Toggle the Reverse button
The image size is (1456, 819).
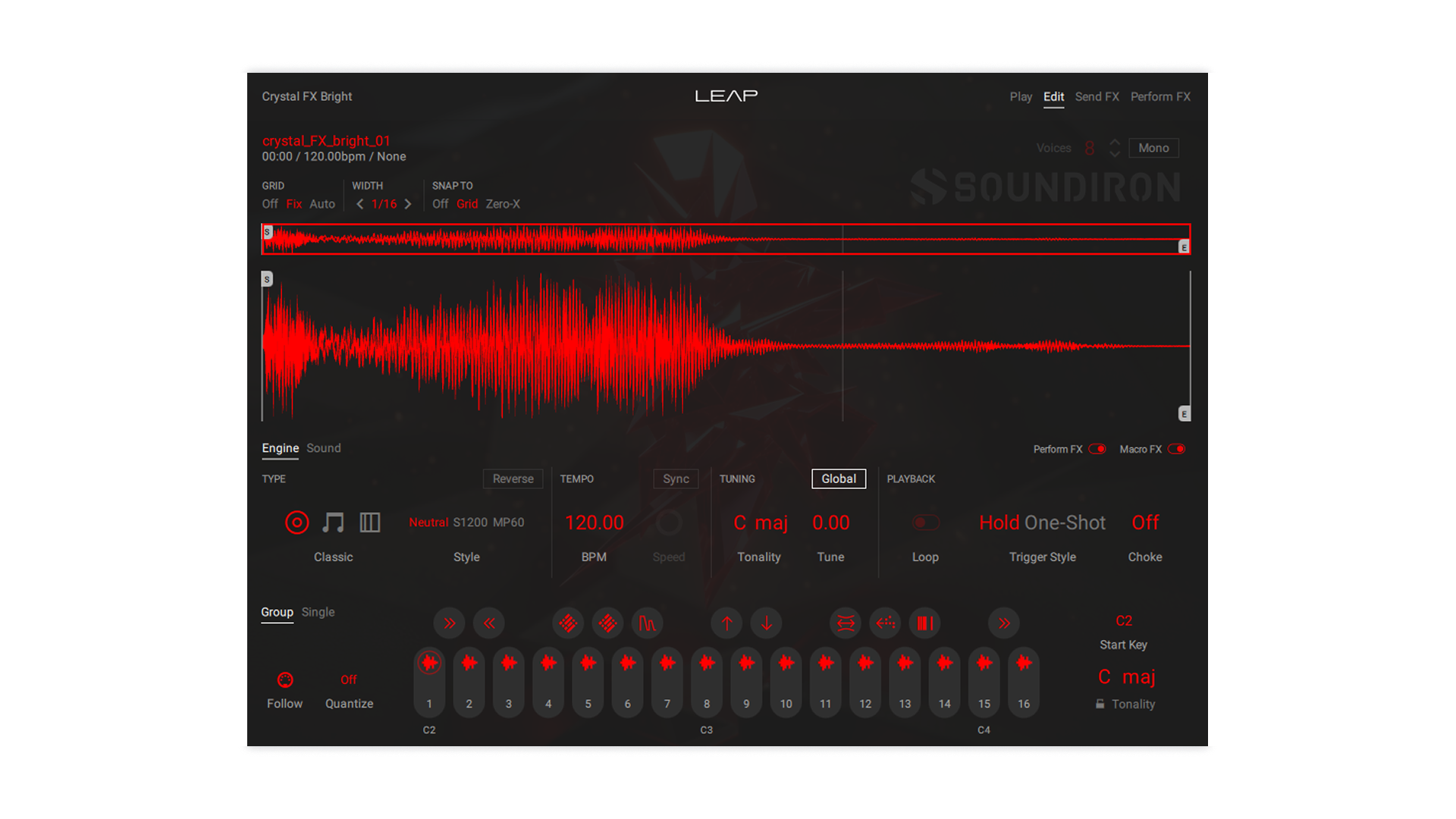[513, 479]
